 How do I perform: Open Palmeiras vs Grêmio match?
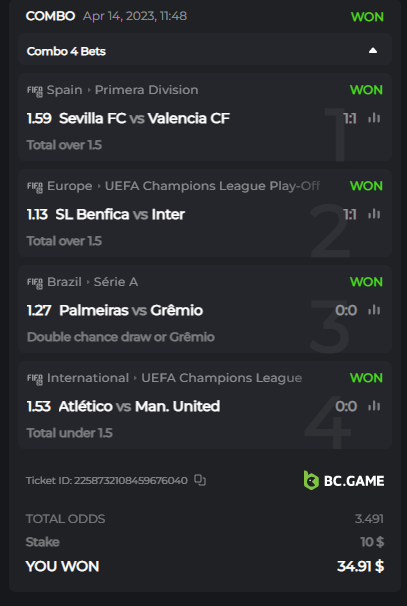tap(131, 310)
